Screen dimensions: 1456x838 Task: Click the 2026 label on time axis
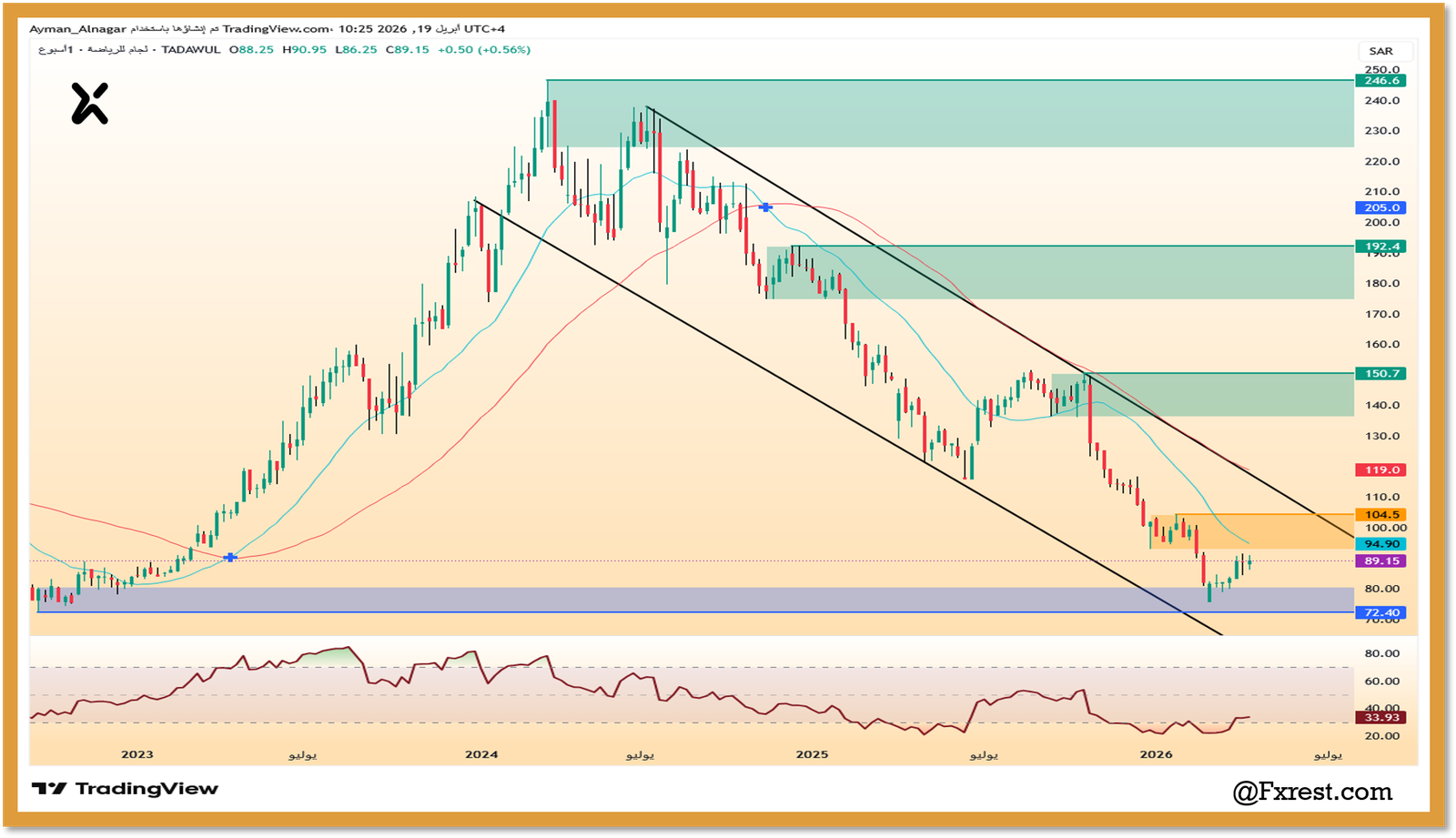(x=1156, y=754)
